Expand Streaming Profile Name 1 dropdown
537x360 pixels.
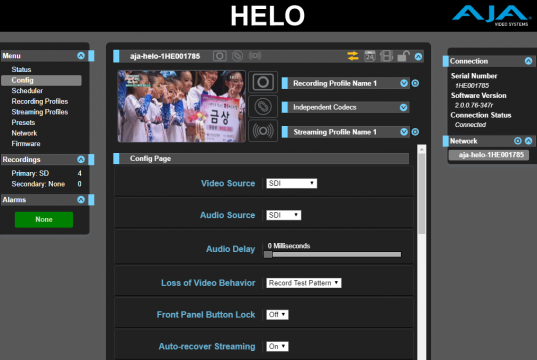(404, 132)
